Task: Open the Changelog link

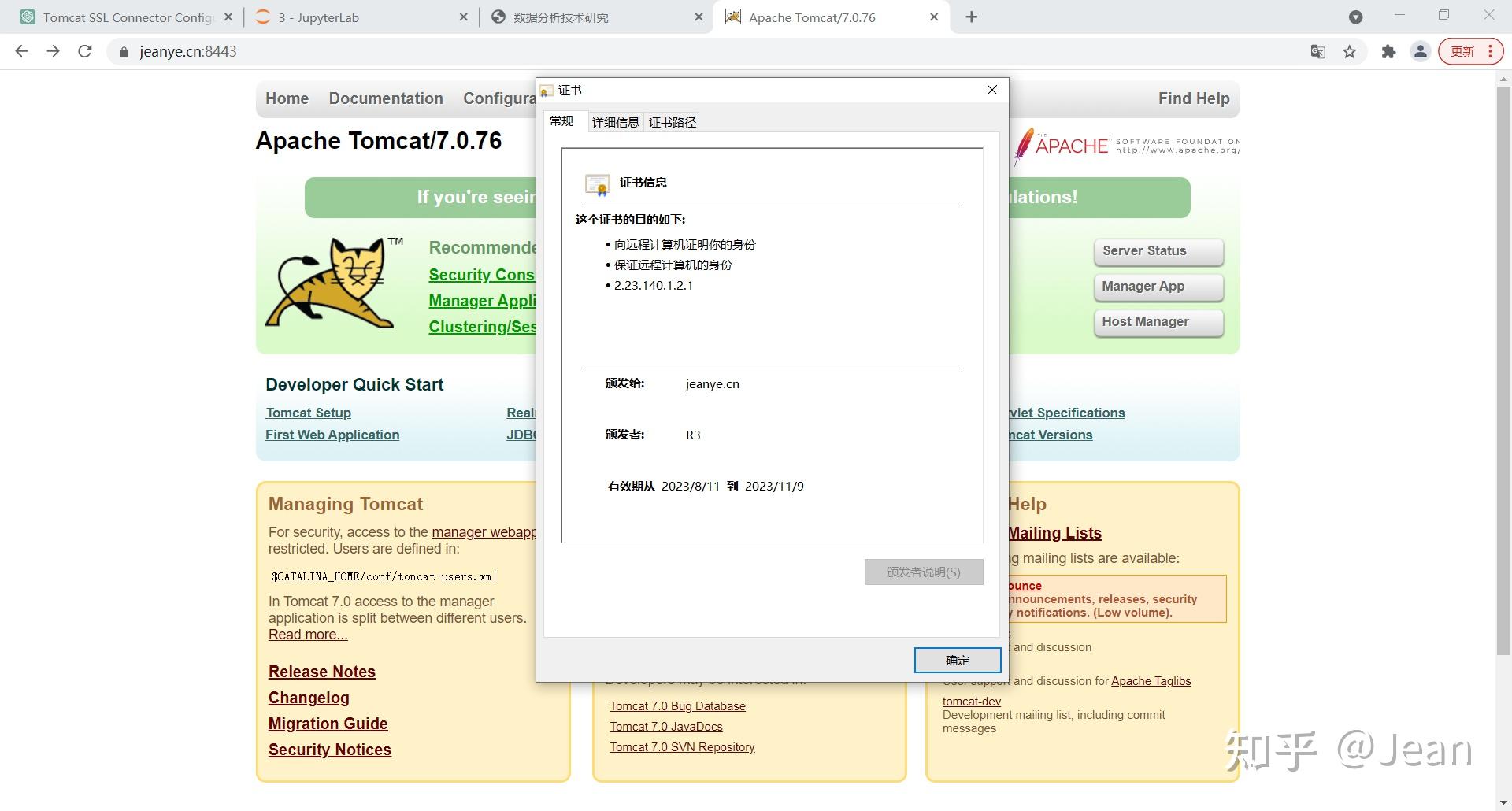Action: click(309, 698)
